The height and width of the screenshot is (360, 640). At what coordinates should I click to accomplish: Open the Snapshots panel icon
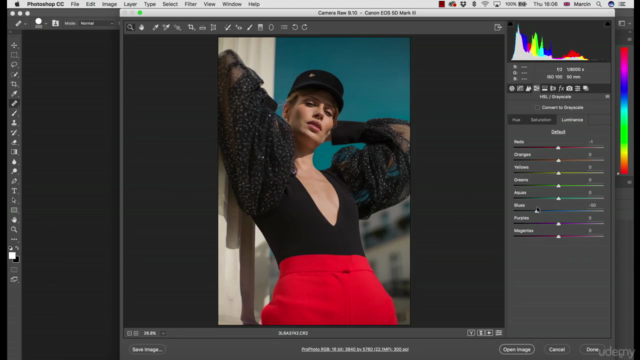(x=586, y=88)
